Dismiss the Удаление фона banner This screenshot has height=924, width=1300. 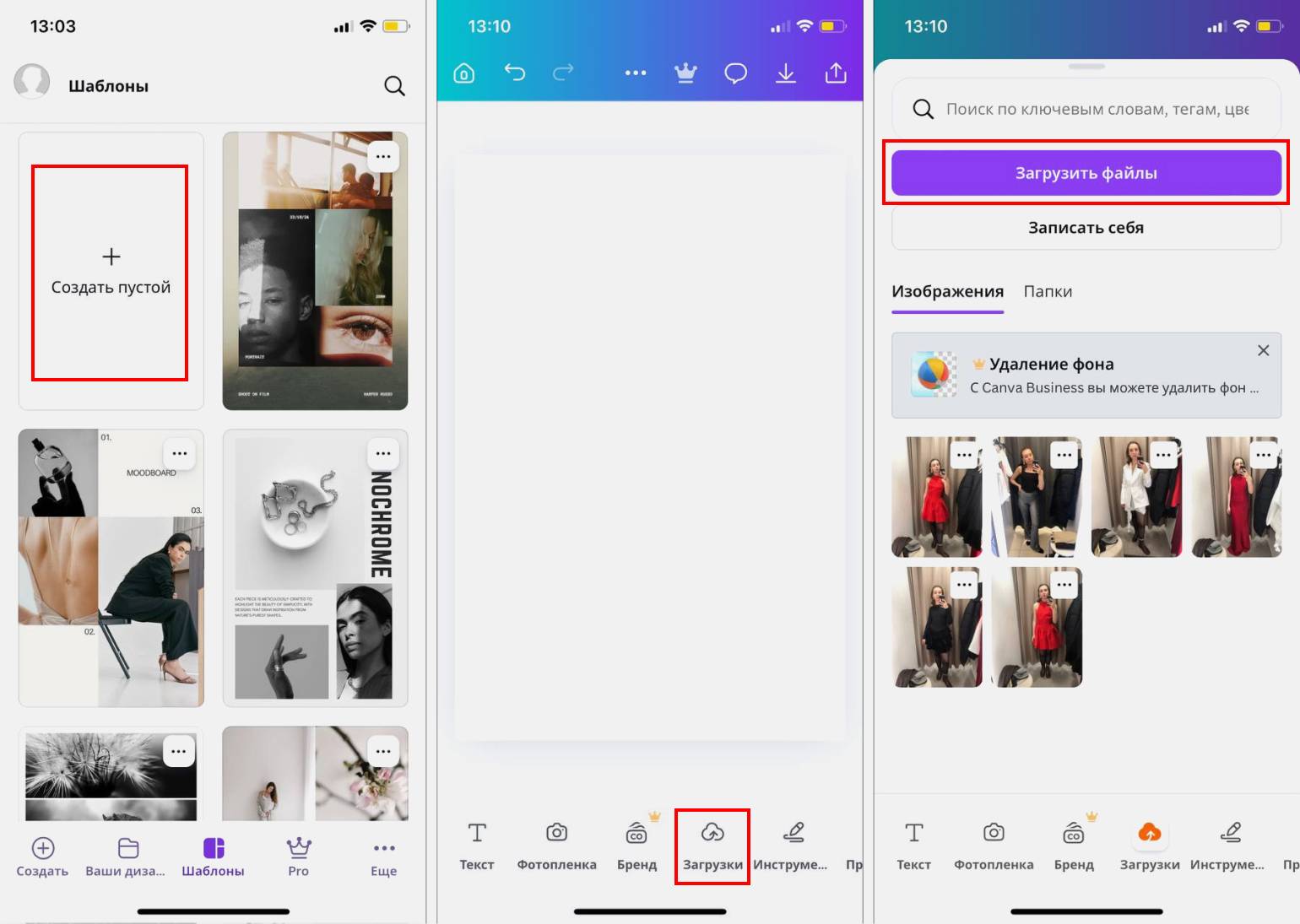point(1263,351)
